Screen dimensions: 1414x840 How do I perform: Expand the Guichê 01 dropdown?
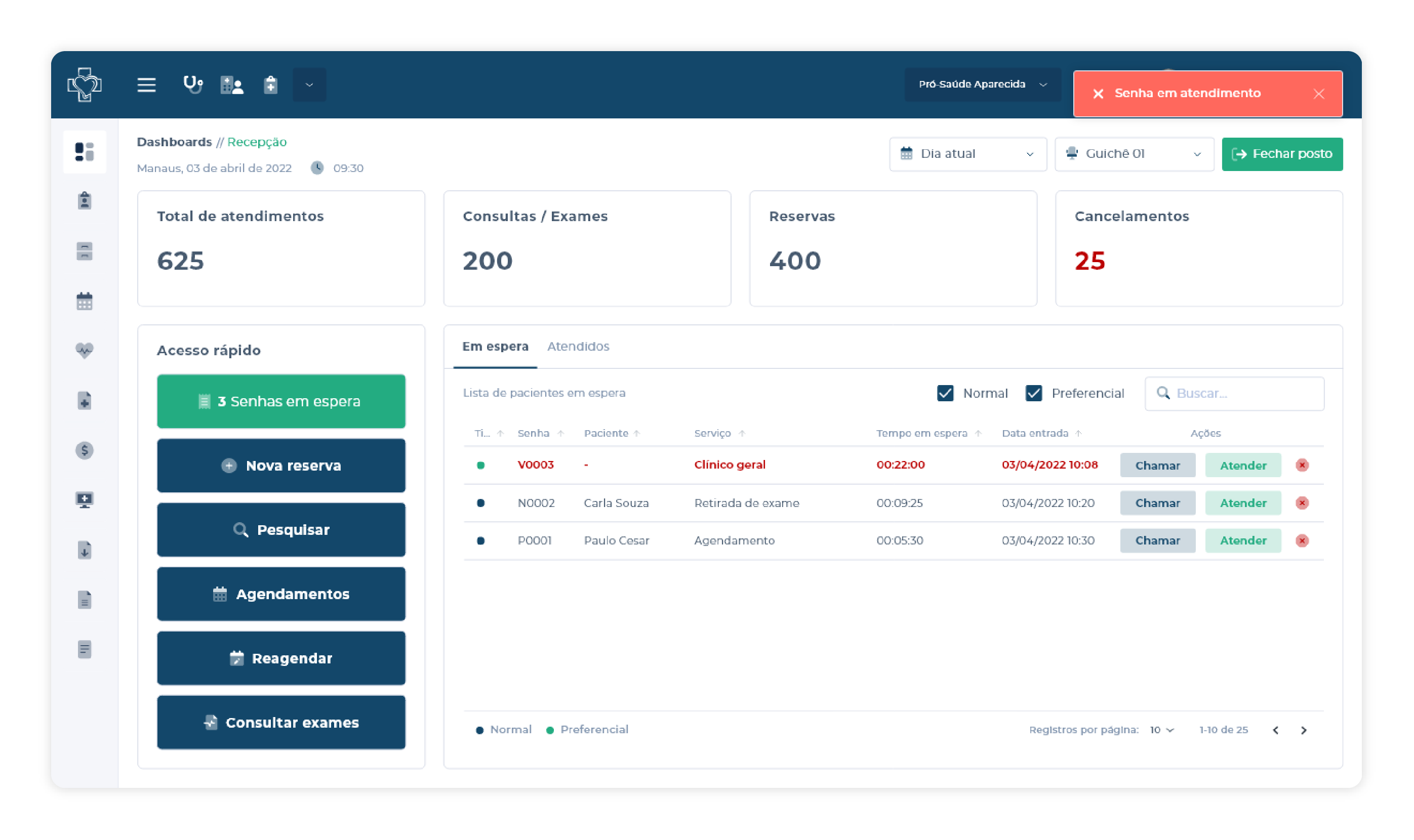click(1134, 154)
